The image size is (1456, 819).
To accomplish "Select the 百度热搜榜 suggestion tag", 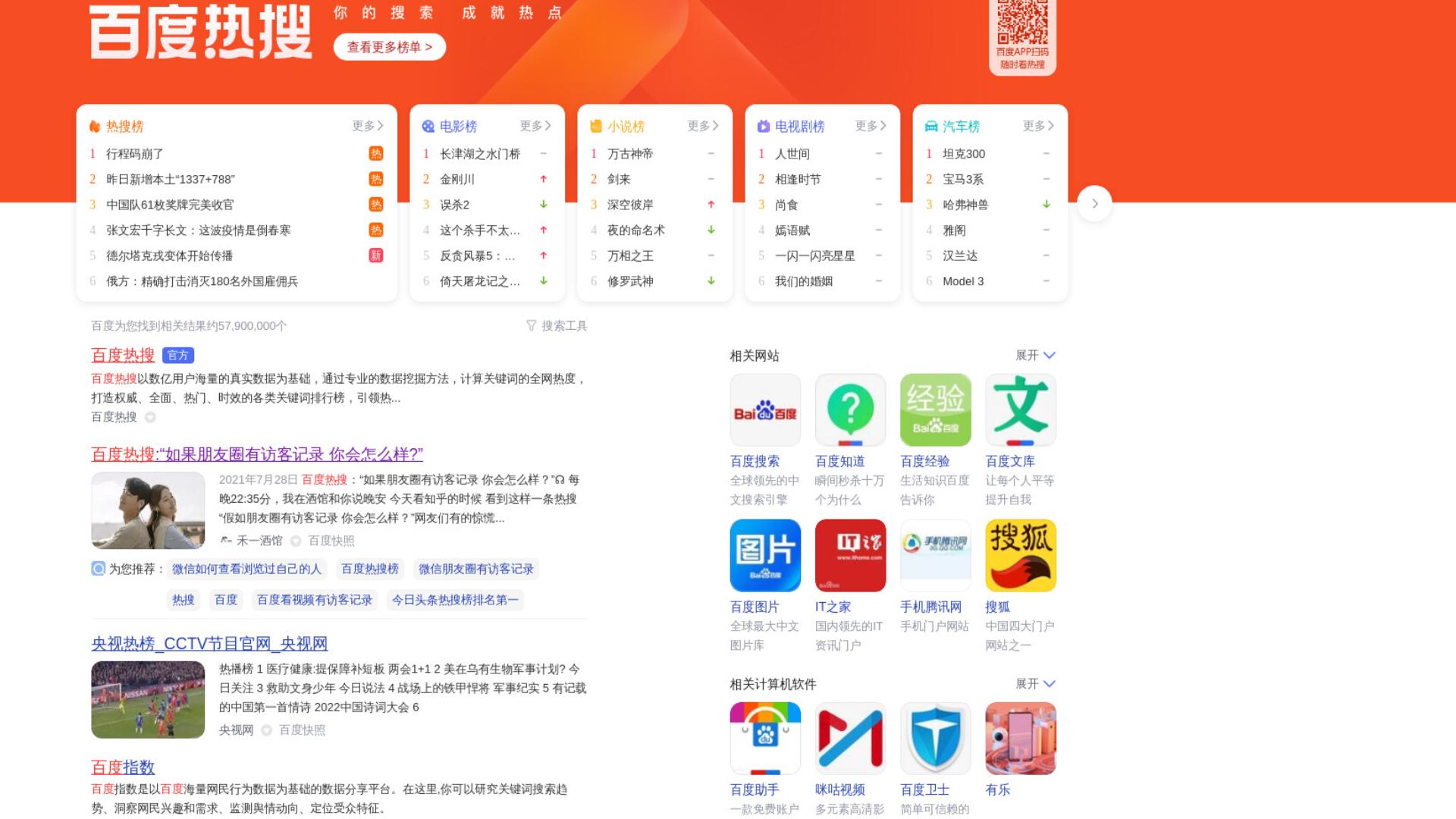I will [370, 570].
